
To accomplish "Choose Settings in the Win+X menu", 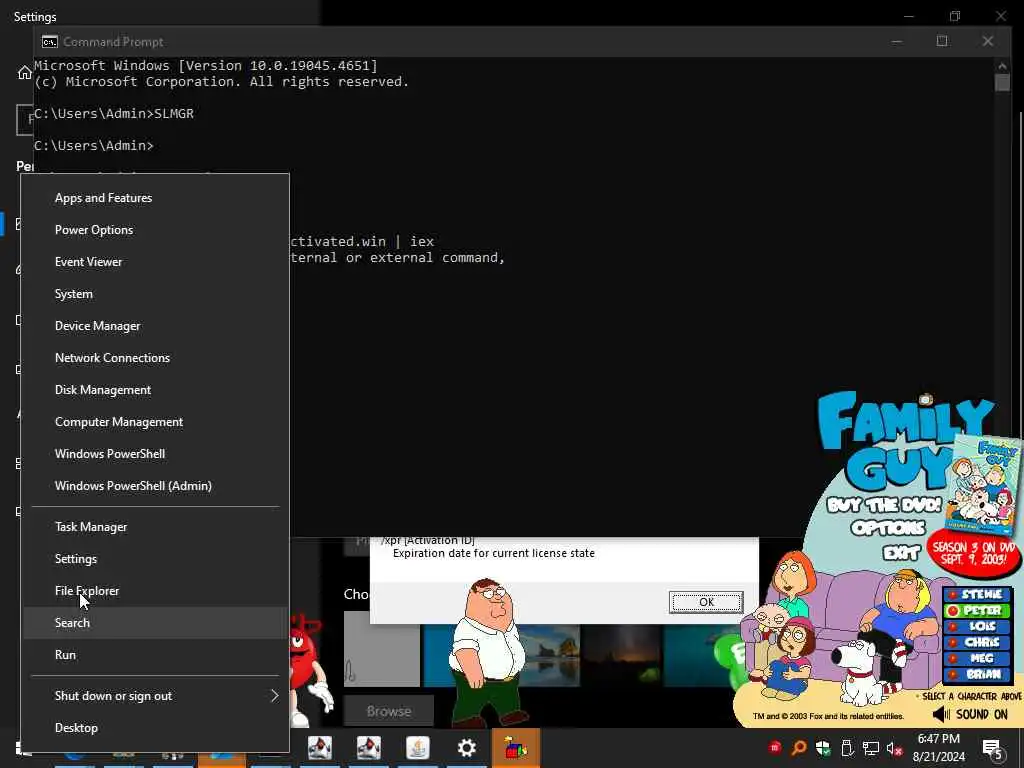I will point(155,559).
